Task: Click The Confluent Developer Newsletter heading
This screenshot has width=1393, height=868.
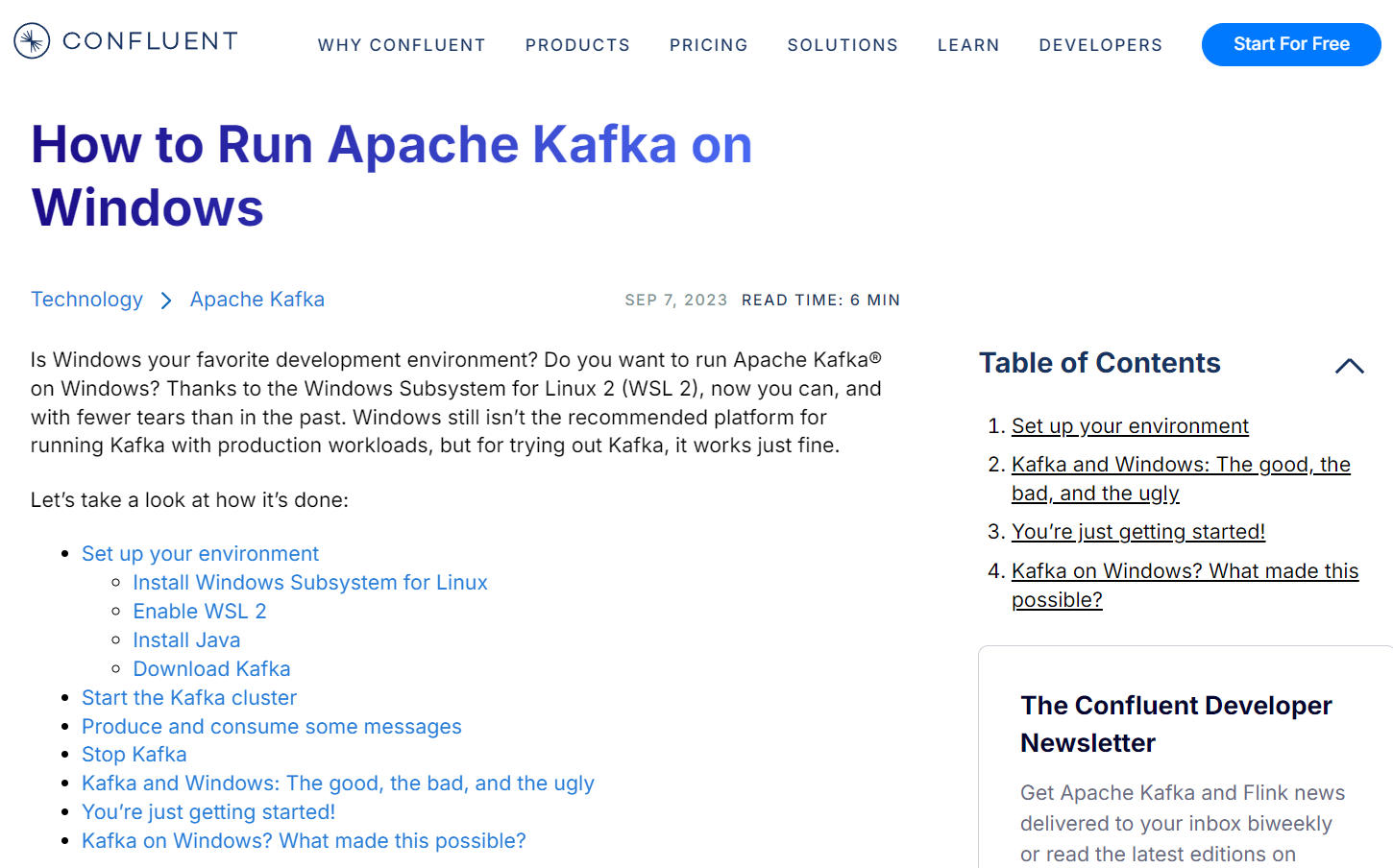Action: pos(1176,724)
